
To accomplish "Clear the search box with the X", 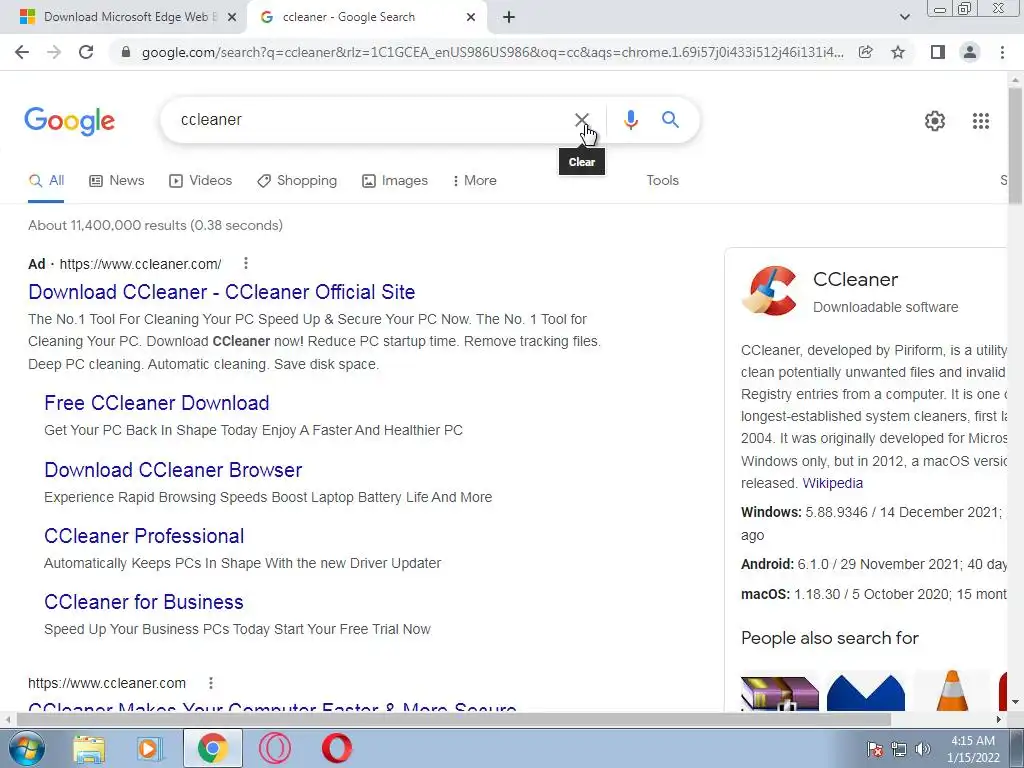I will pos(581,120).
